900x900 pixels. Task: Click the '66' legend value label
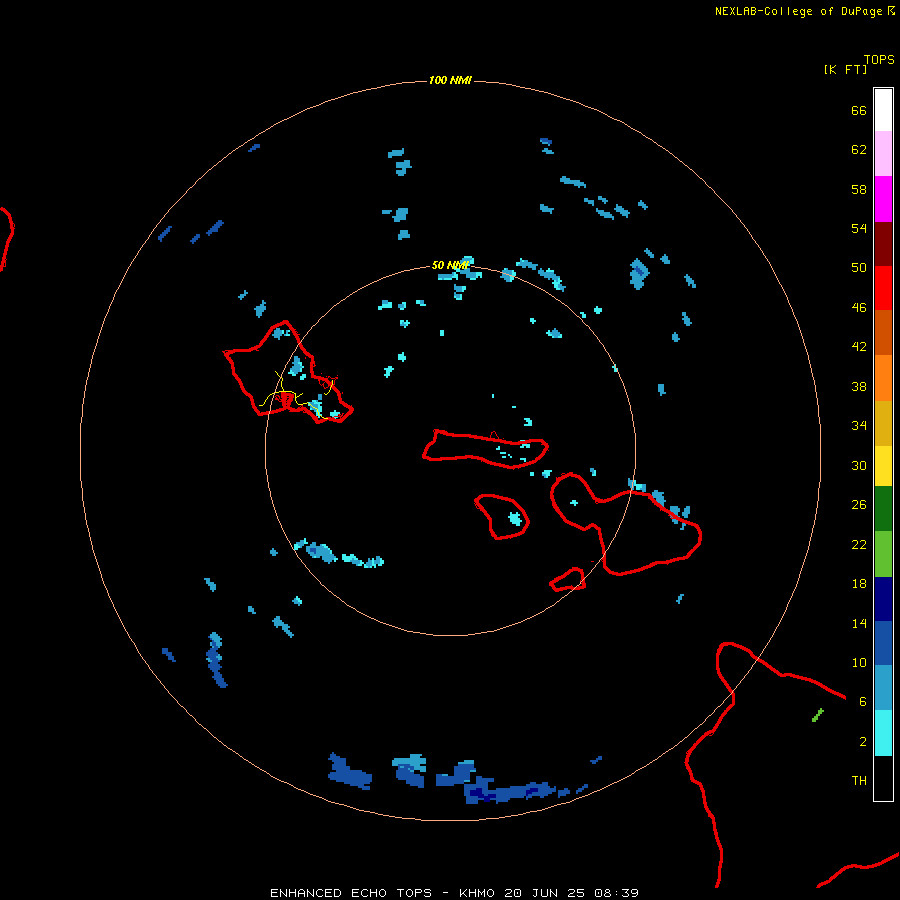[x=859, y=110]
